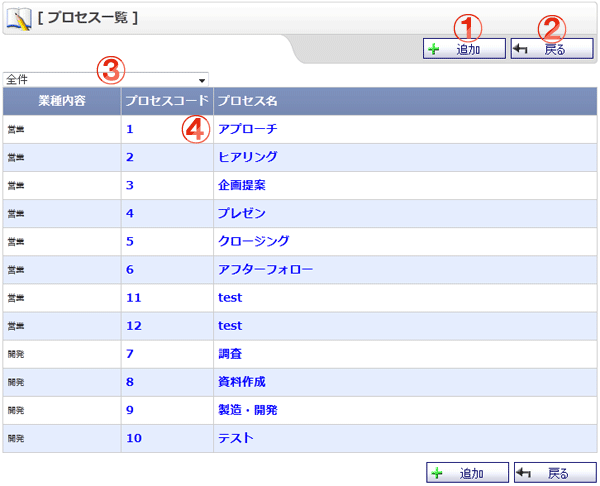Click the [ プロセス一覧 ] page title
The height and width of the screenshot is (486, 600).
tap(88, 18)
